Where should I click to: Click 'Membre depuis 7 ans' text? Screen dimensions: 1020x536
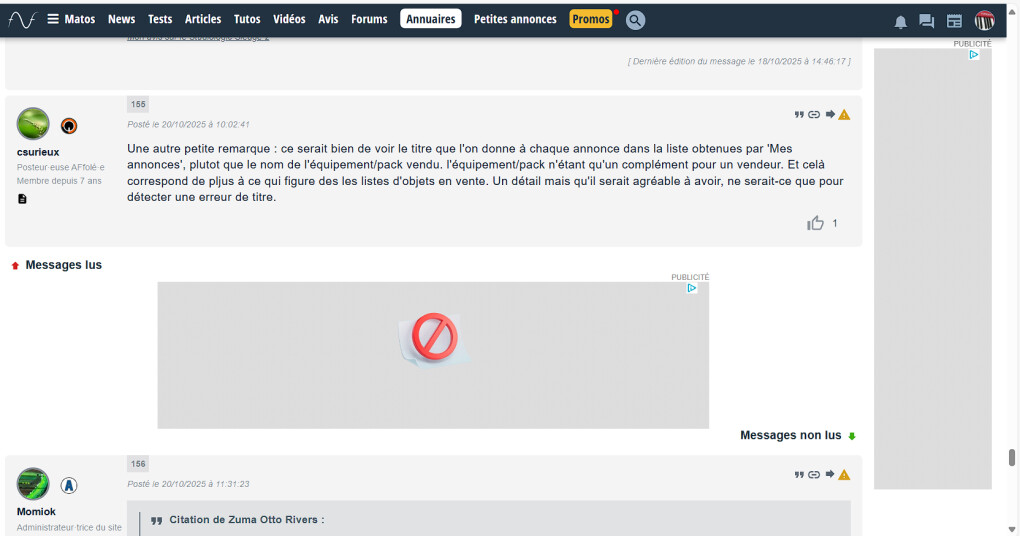(x=59, y=181)
